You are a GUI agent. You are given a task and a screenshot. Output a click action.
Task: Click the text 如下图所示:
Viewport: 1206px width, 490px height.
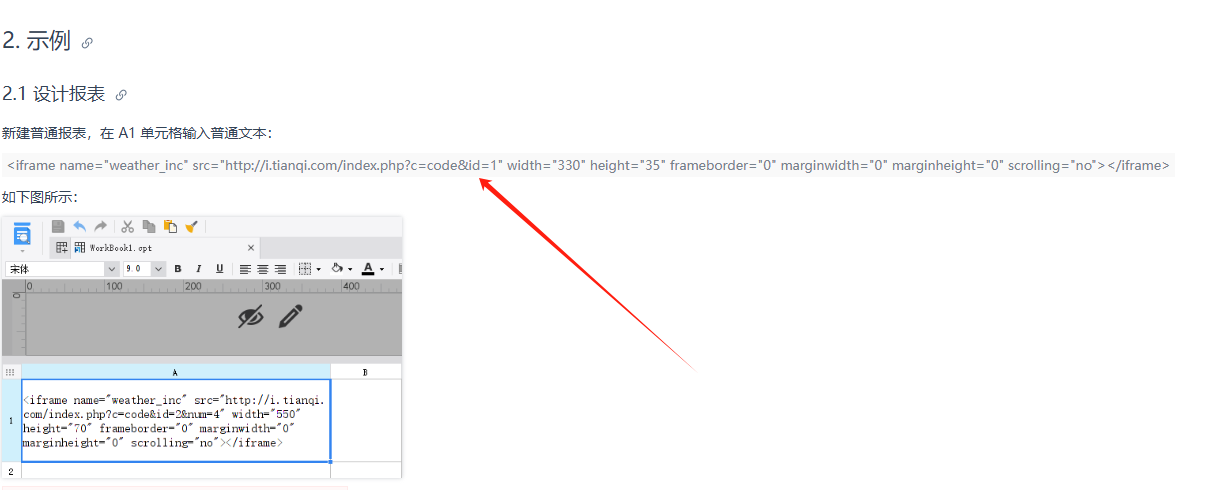pyautogui.click(x=40, y=197)
